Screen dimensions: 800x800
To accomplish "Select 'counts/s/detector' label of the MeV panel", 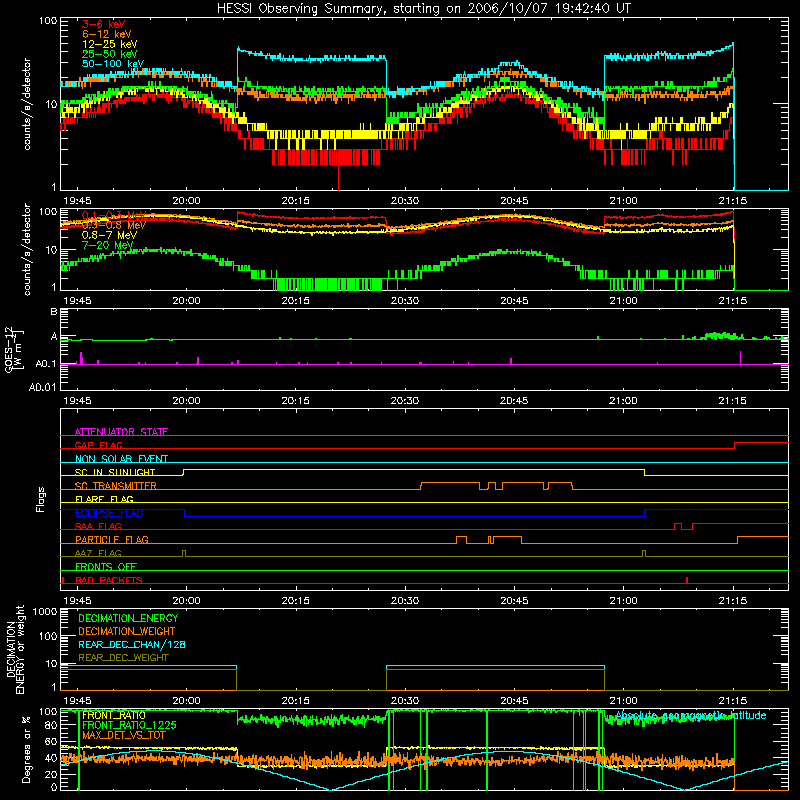I will pos(27,250).
